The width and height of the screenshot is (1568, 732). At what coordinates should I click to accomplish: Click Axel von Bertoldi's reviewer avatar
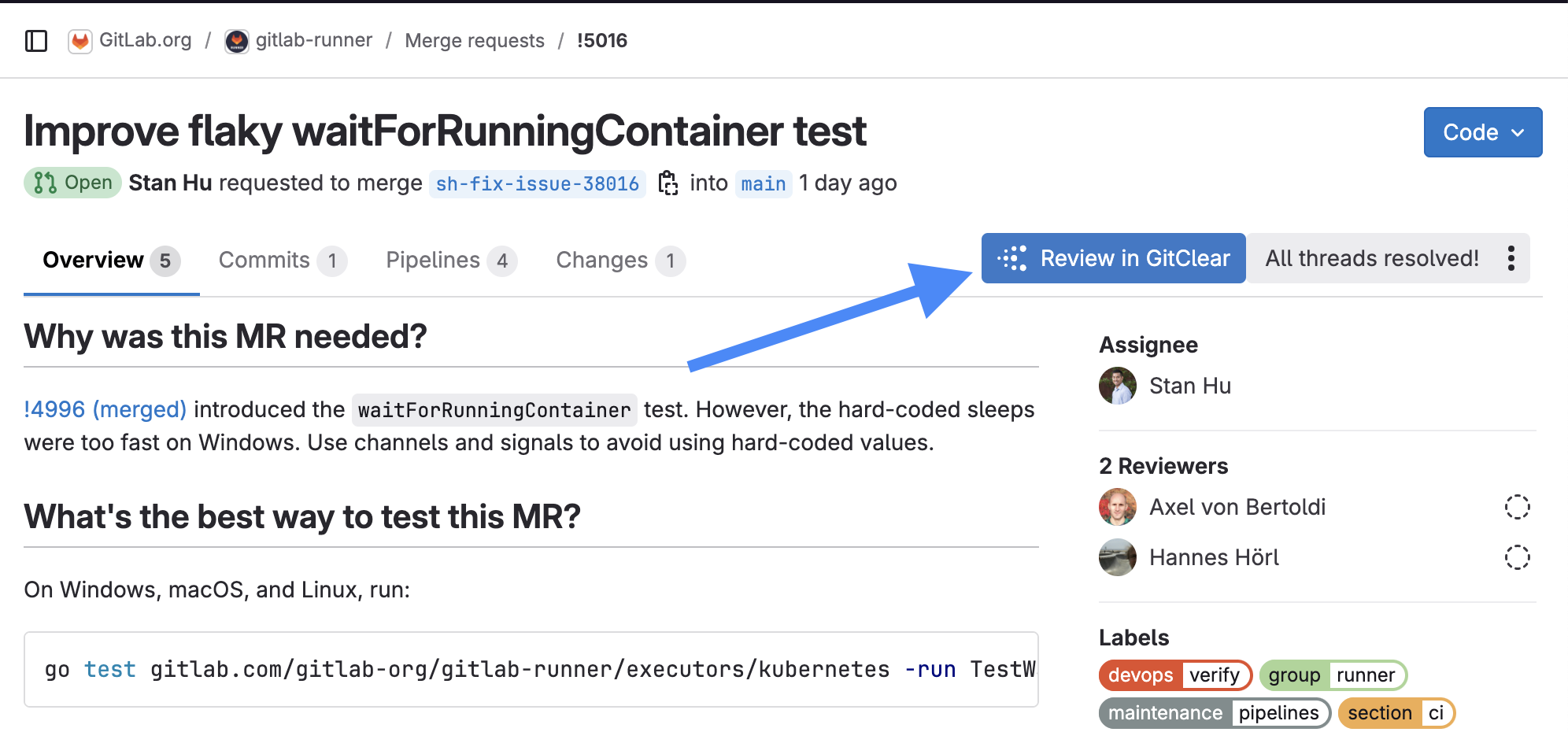point(1118,507)
